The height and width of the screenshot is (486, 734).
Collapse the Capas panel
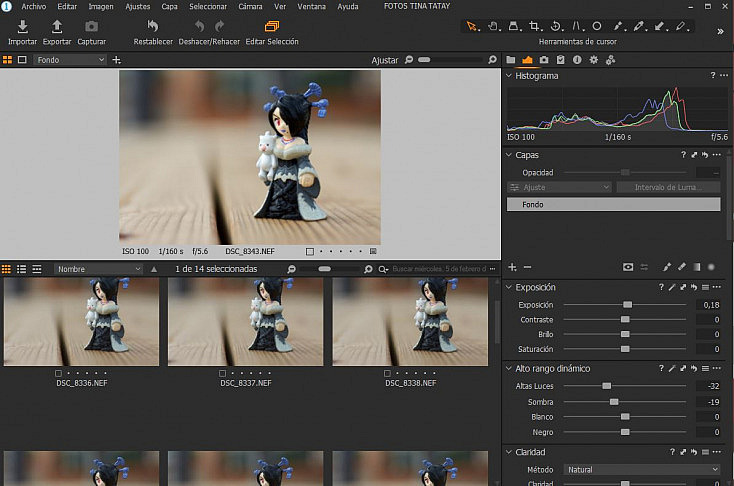click(509, 155)
